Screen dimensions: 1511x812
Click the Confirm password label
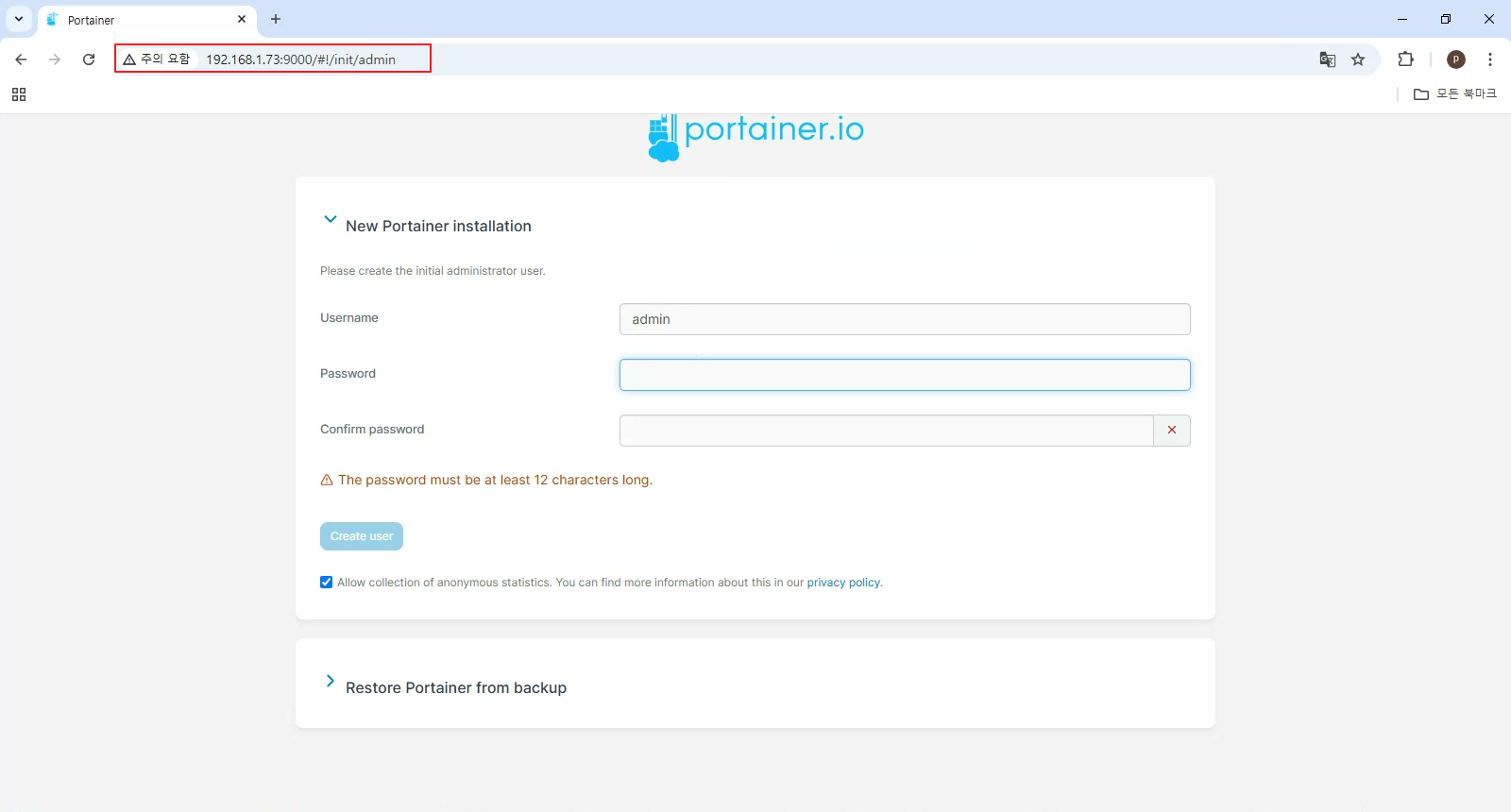[x=372, y=430]
